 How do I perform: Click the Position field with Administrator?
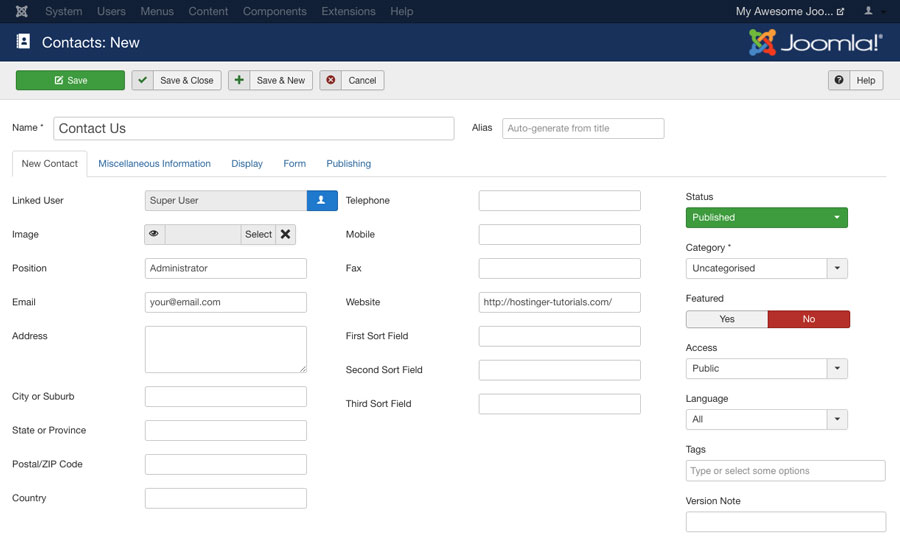coord(226,269)
